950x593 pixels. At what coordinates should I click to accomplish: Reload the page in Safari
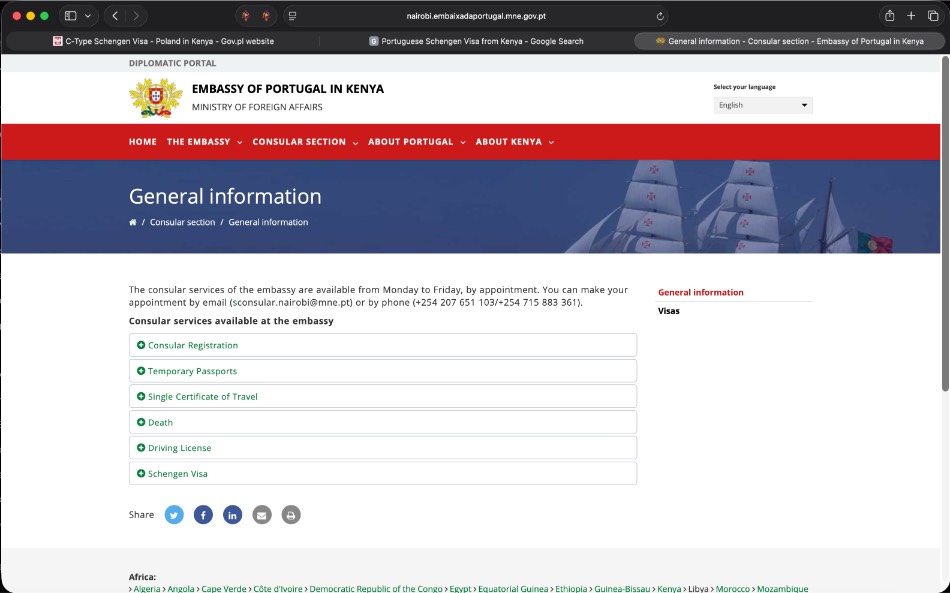tap(660, 16)
